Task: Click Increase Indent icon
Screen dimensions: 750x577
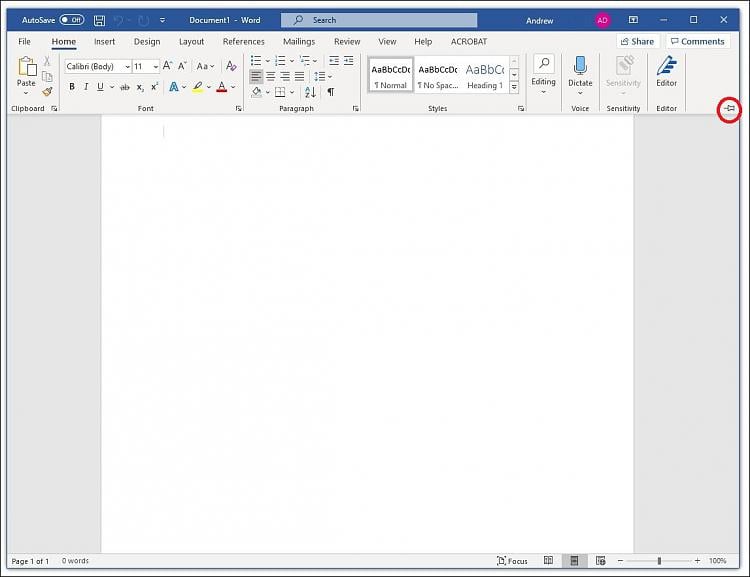Action: coord(349,60)
